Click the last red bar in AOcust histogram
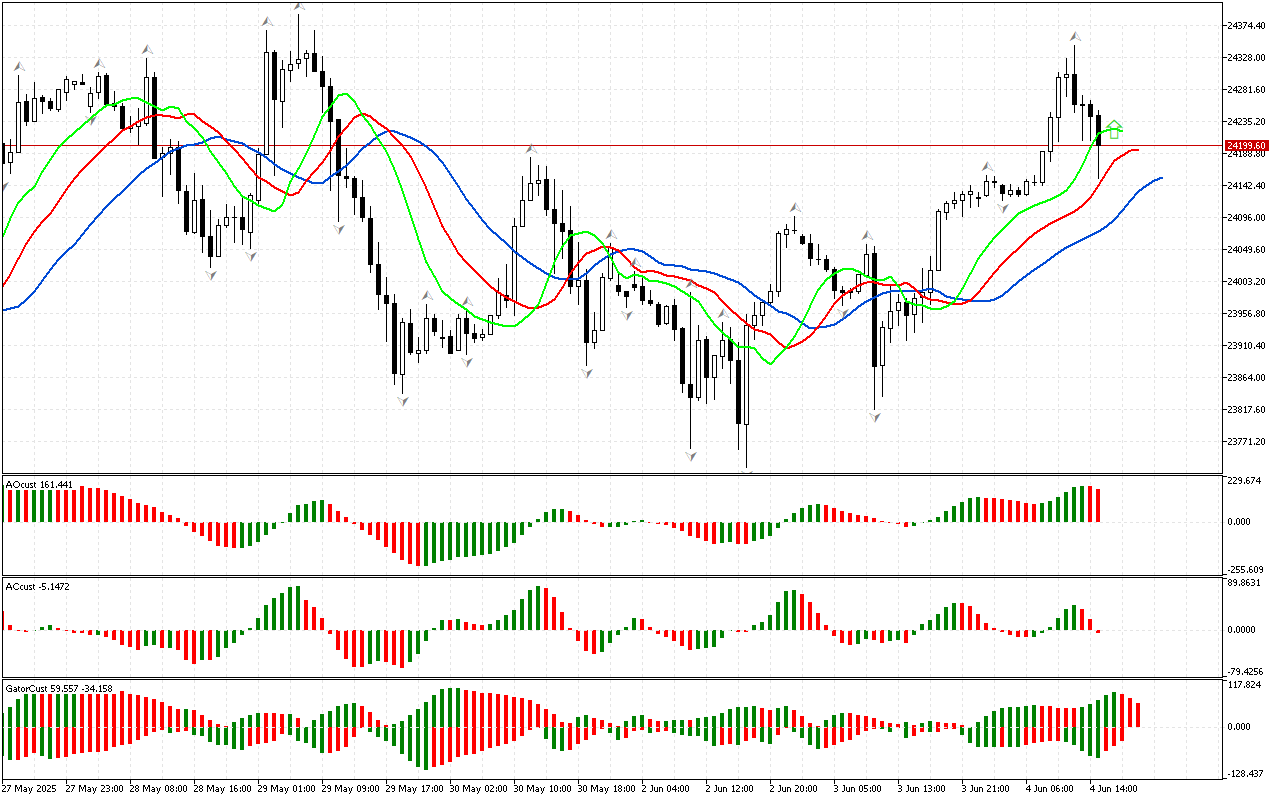 (x=1099, y=505)
